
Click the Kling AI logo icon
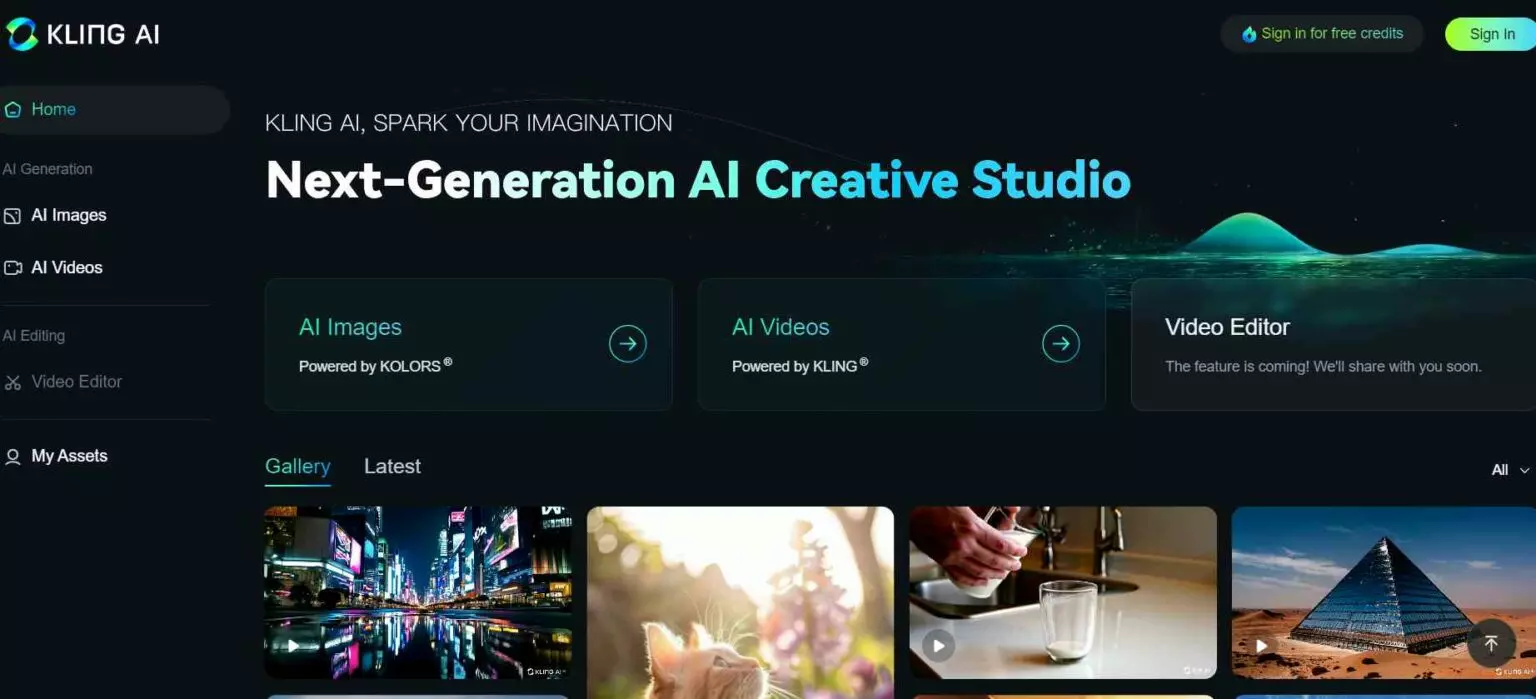click(x=21, y=34)
